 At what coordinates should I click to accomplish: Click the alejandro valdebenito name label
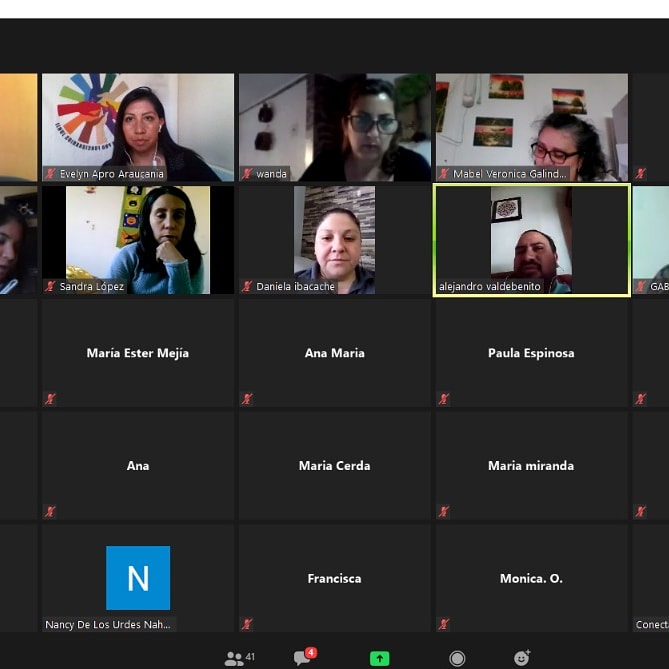[490, 286]
